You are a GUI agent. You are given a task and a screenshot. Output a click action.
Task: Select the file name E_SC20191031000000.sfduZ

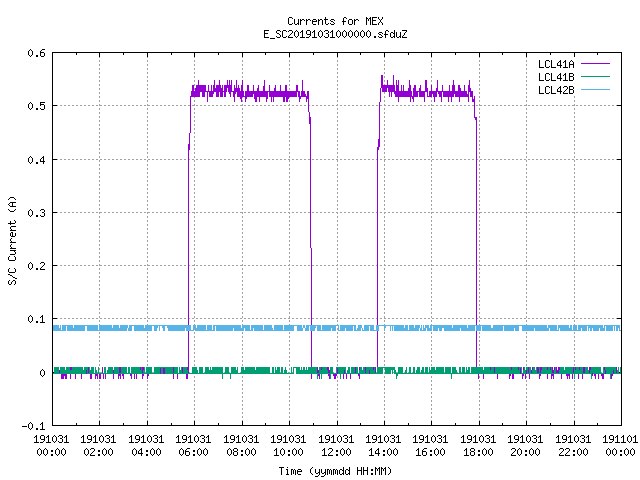(x=335, y=34)
